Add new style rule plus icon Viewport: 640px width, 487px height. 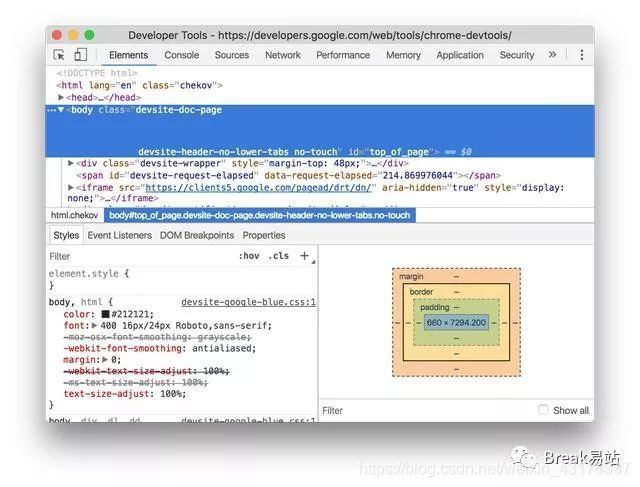304,256
